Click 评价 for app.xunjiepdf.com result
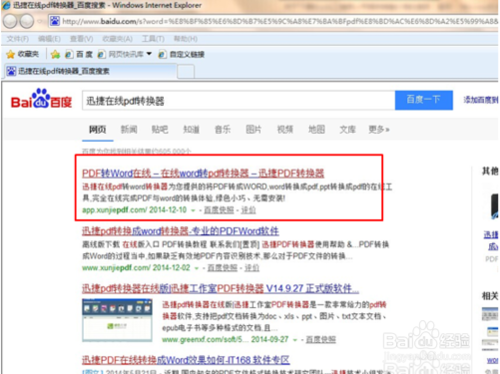500x374 pixels. point(248,210)
